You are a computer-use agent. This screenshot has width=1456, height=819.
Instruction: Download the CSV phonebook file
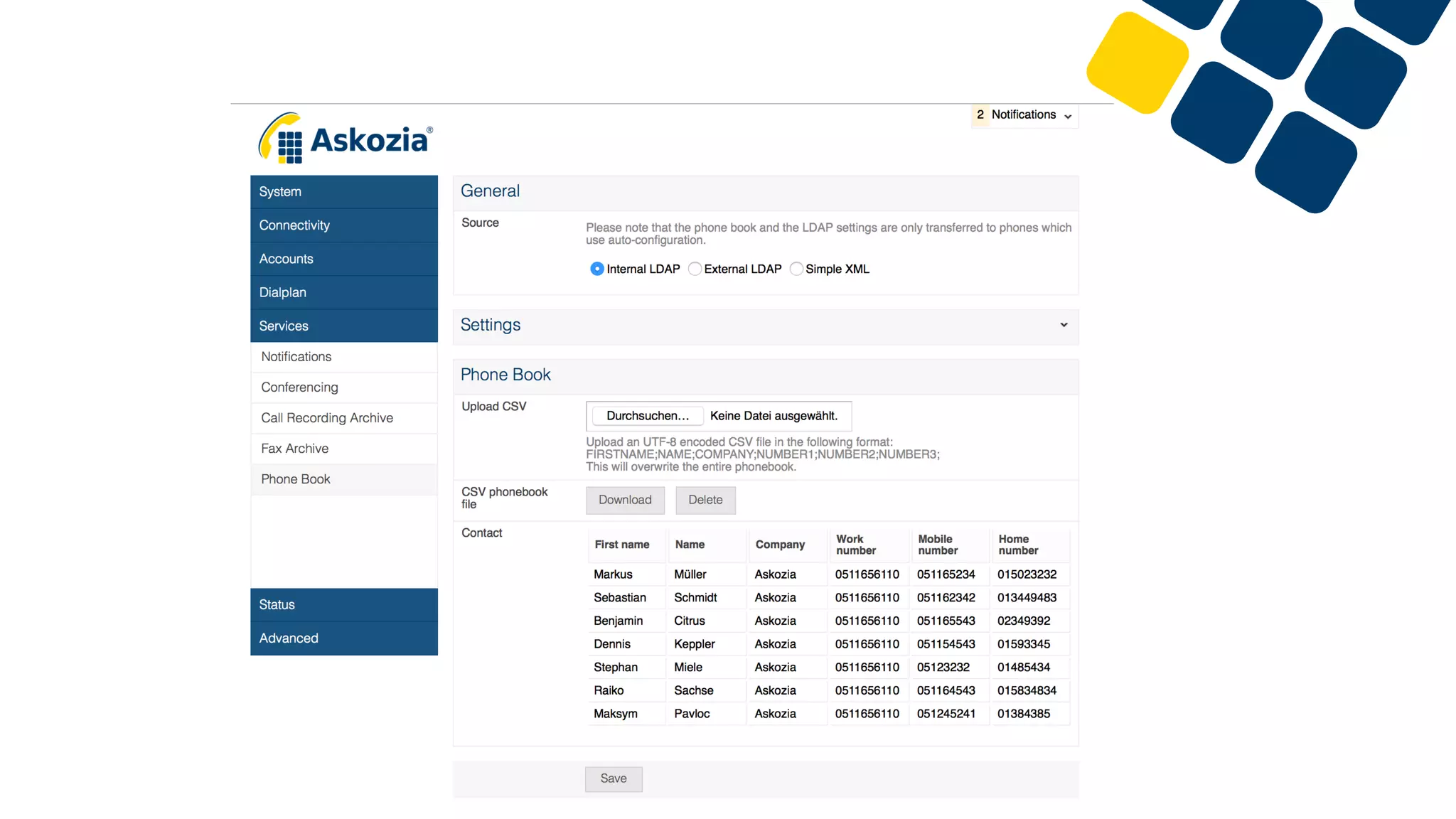(x=624, y=500)
